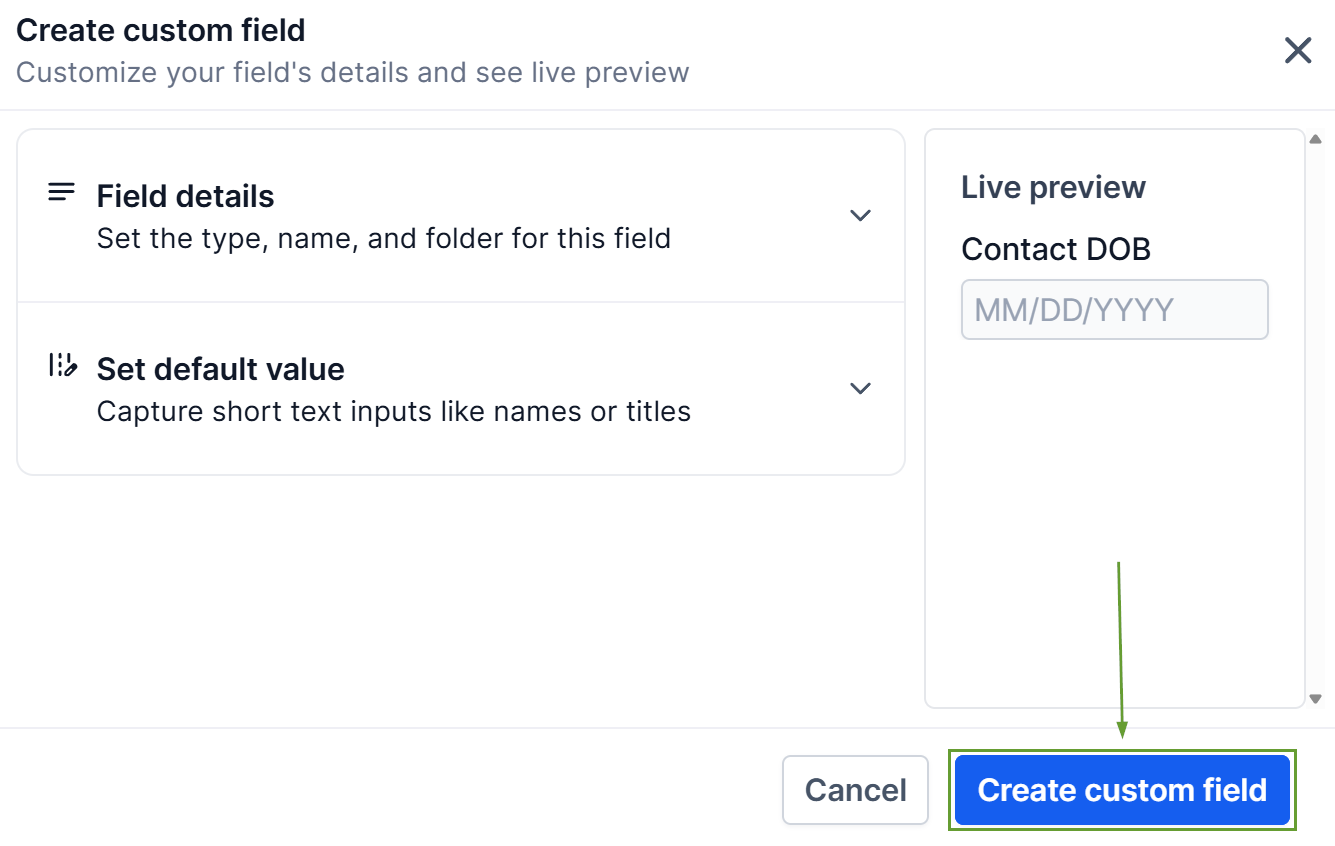Focus the MM/DD/YYYY date input
Viewport: 1335px width, 846px height.
(x=1114, y=310)
